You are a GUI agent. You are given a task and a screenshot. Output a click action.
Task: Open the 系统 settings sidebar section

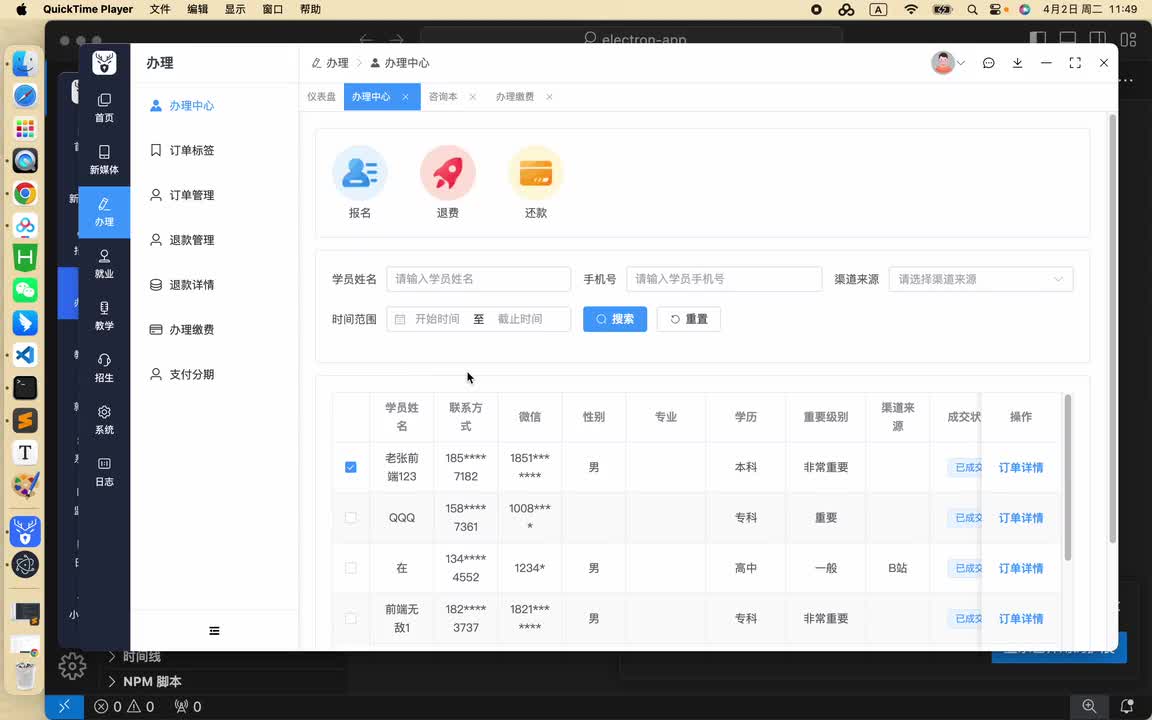point(104,421)
